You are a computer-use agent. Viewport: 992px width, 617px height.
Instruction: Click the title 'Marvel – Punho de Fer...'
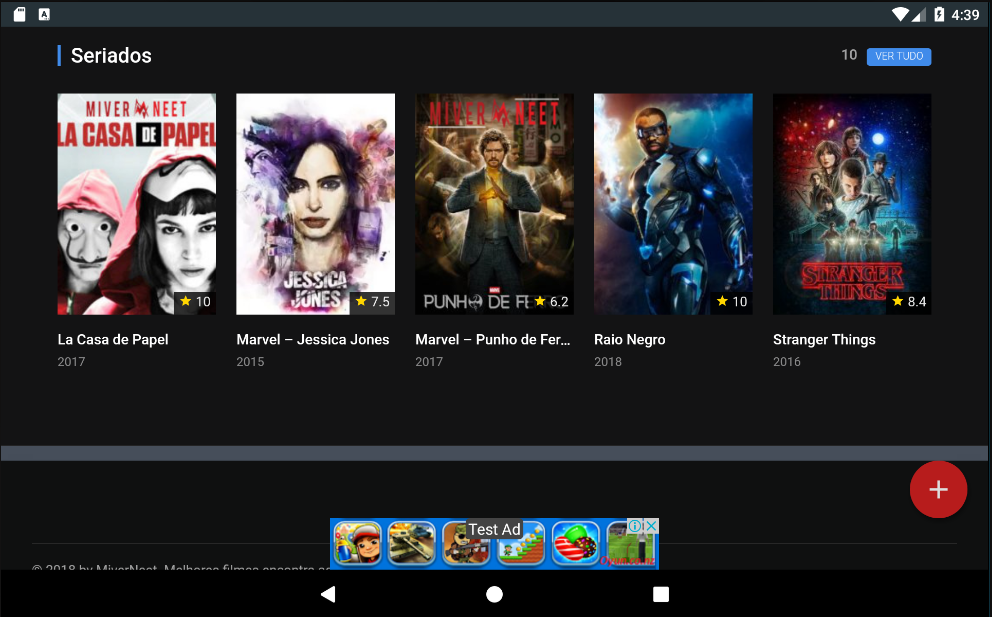point(493,340)
